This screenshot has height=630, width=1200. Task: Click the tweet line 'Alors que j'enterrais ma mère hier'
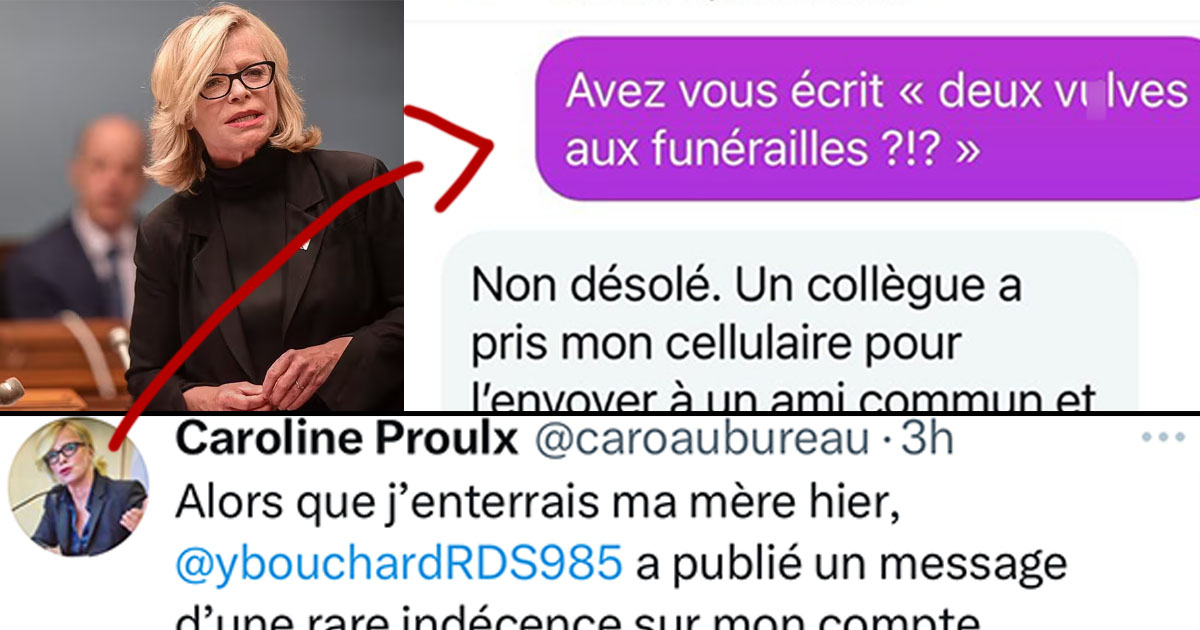pos(539,503)
